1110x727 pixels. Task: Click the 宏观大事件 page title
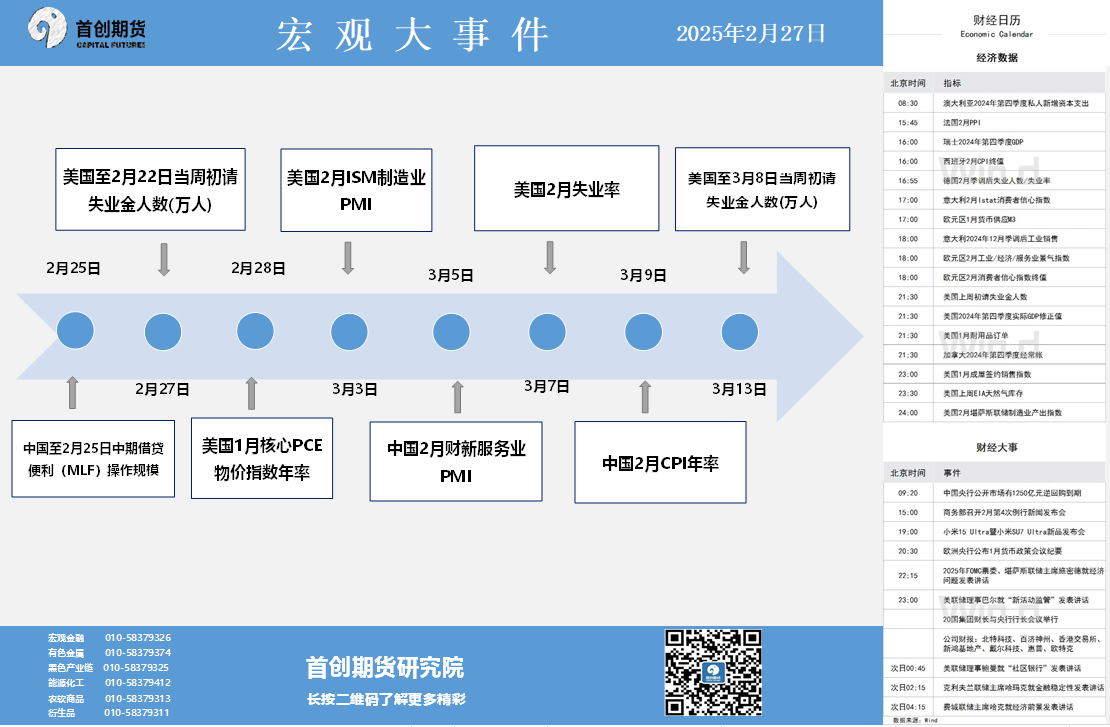(x=413, y=34)
